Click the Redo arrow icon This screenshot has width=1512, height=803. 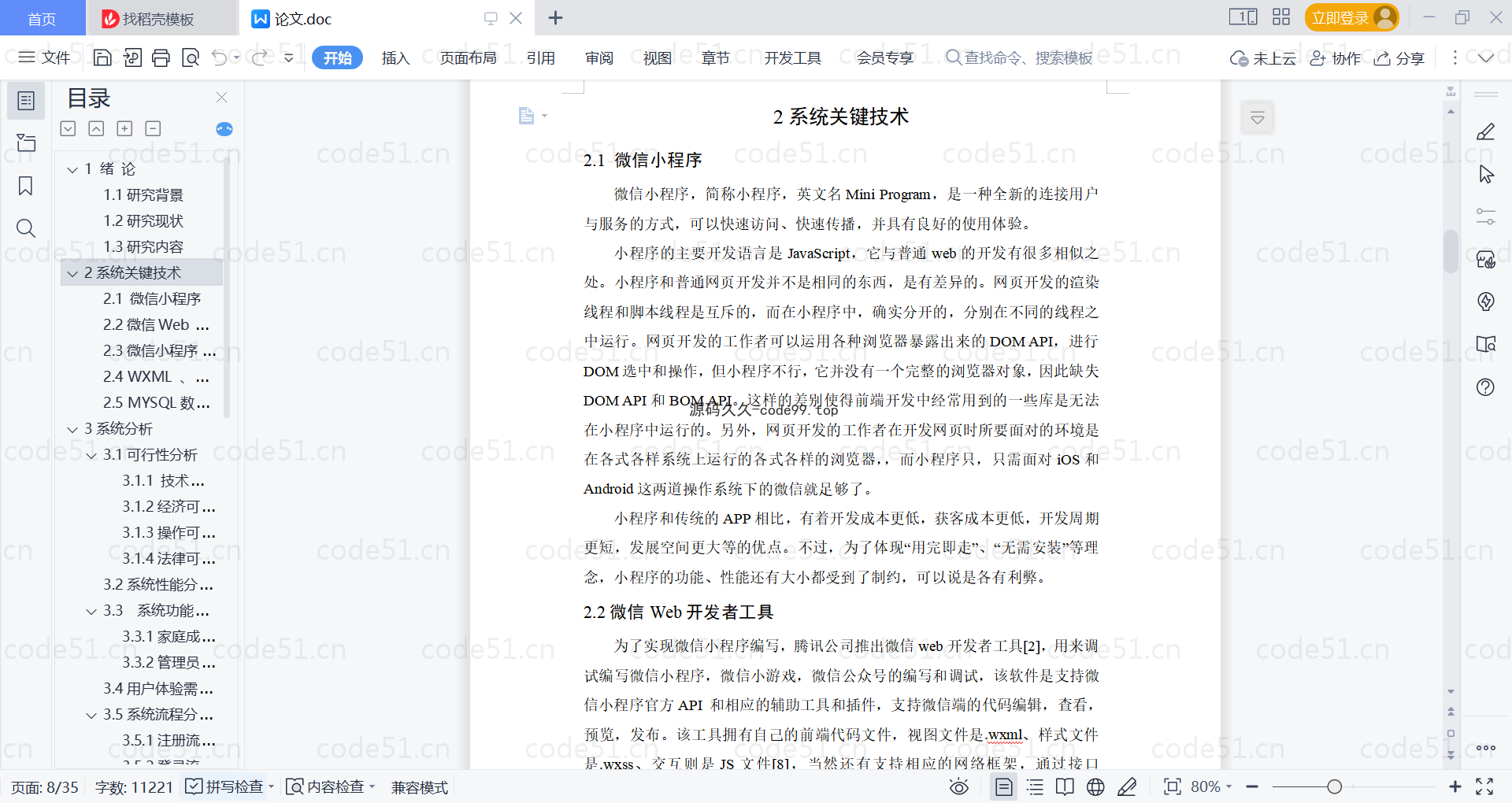click(x=259, y=57)
